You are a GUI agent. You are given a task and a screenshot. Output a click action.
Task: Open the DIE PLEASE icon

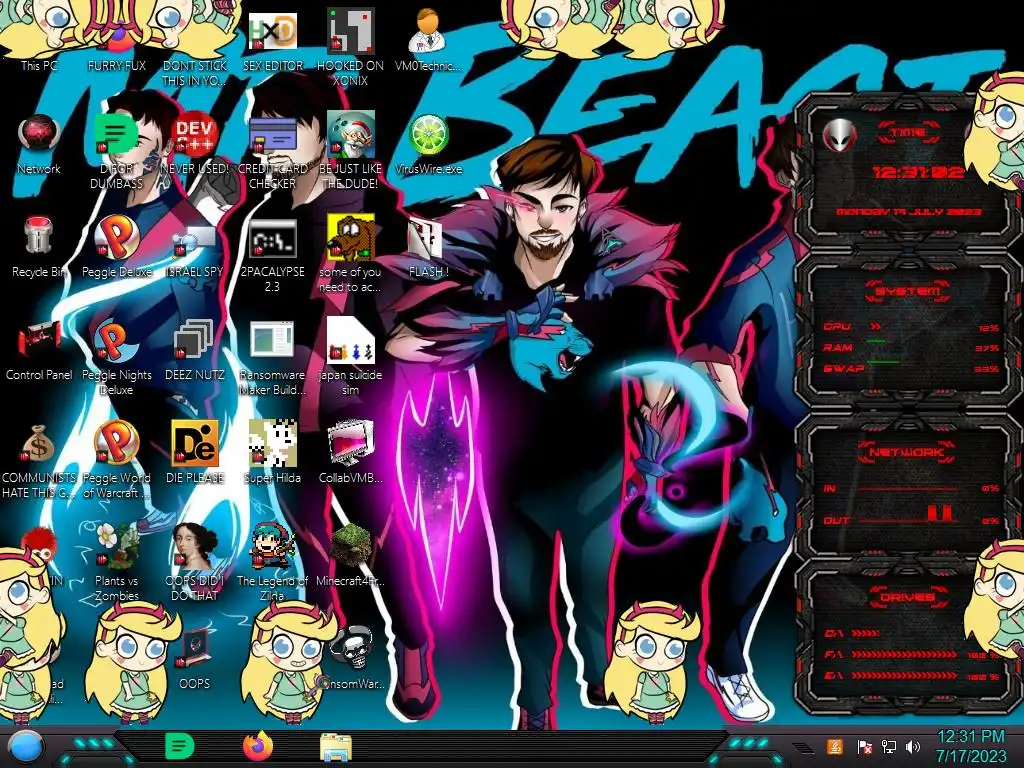(195, 452)
